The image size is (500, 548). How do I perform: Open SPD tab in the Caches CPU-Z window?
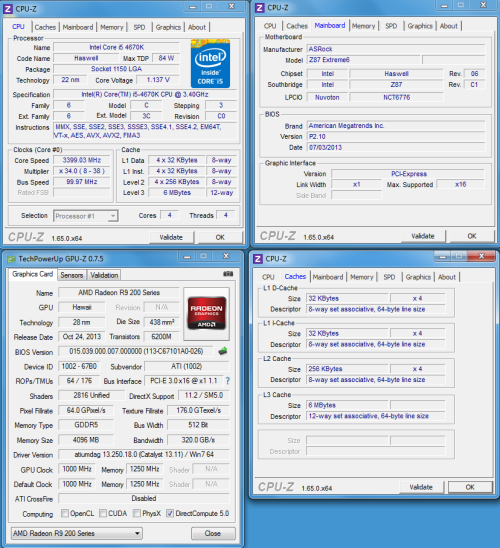[x=389, y=277]
